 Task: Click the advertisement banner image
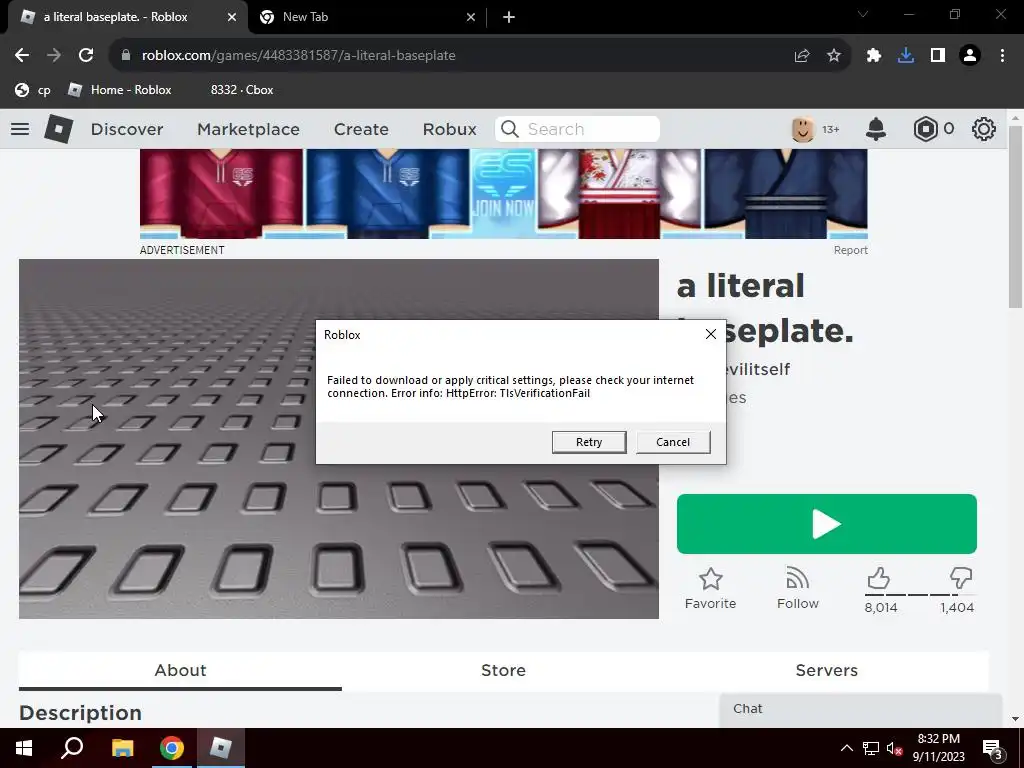504,194
